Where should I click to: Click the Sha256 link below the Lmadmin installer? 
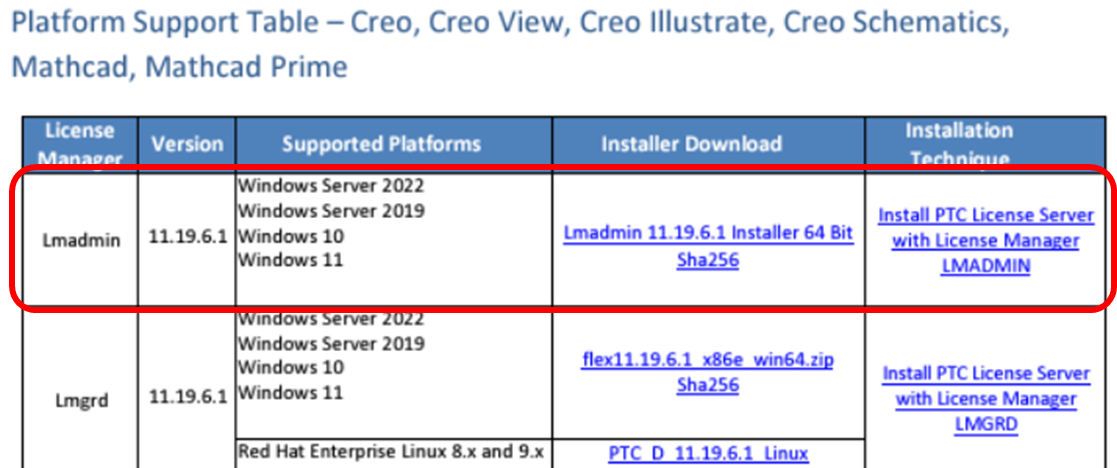pos(707,258)
